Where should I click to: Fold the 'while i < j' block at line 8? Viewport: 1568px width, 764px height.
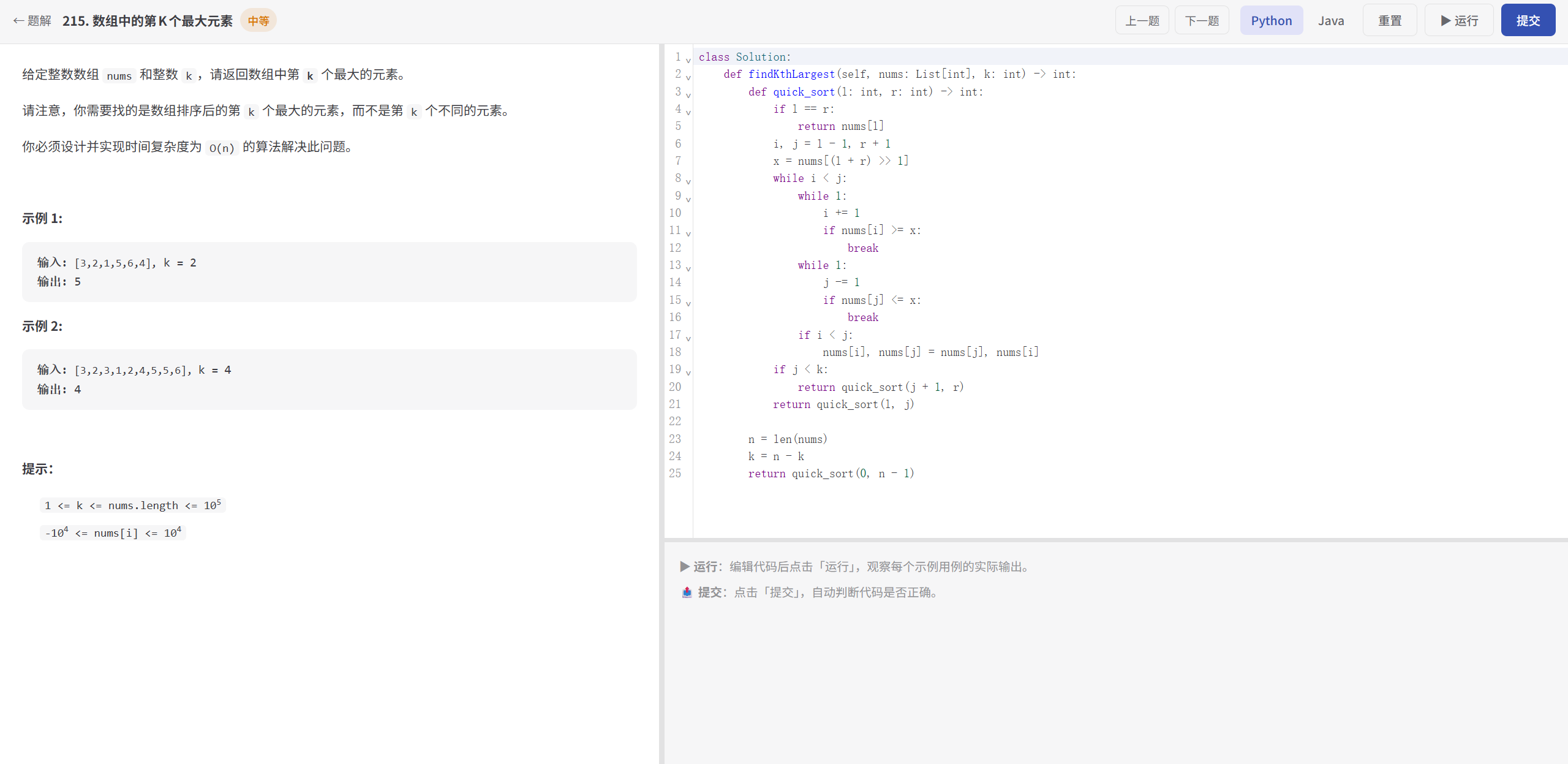click(688, 181)
